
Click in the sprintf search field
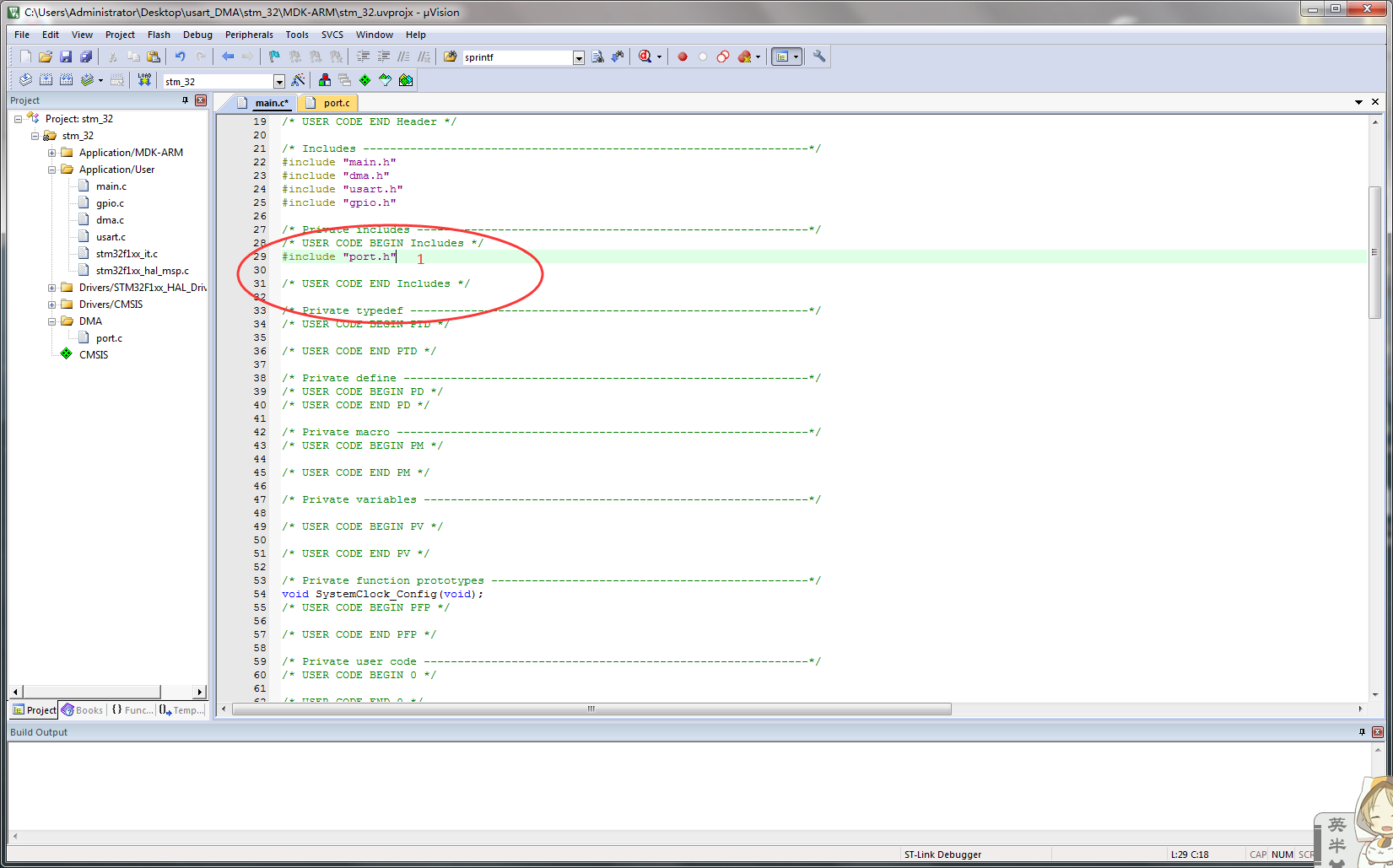517,57
